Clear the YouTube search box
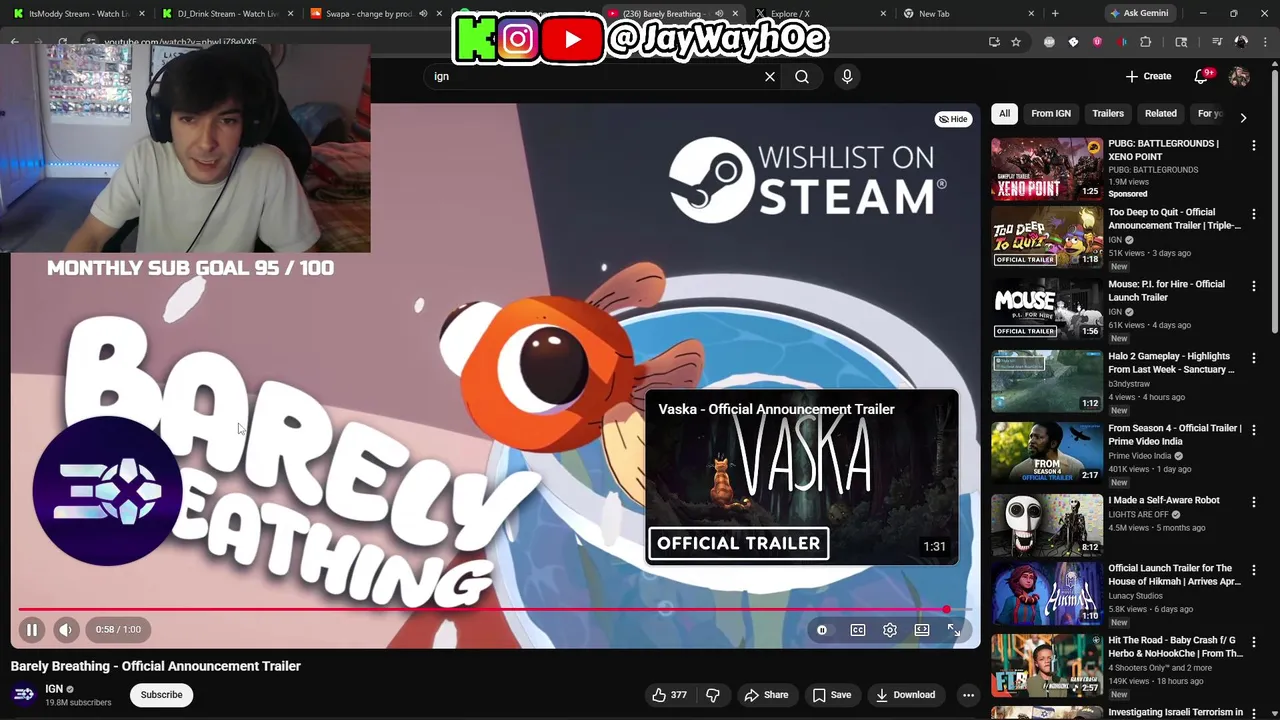Viewport: 1280px width, 720px height. click(x=770, y=76)
